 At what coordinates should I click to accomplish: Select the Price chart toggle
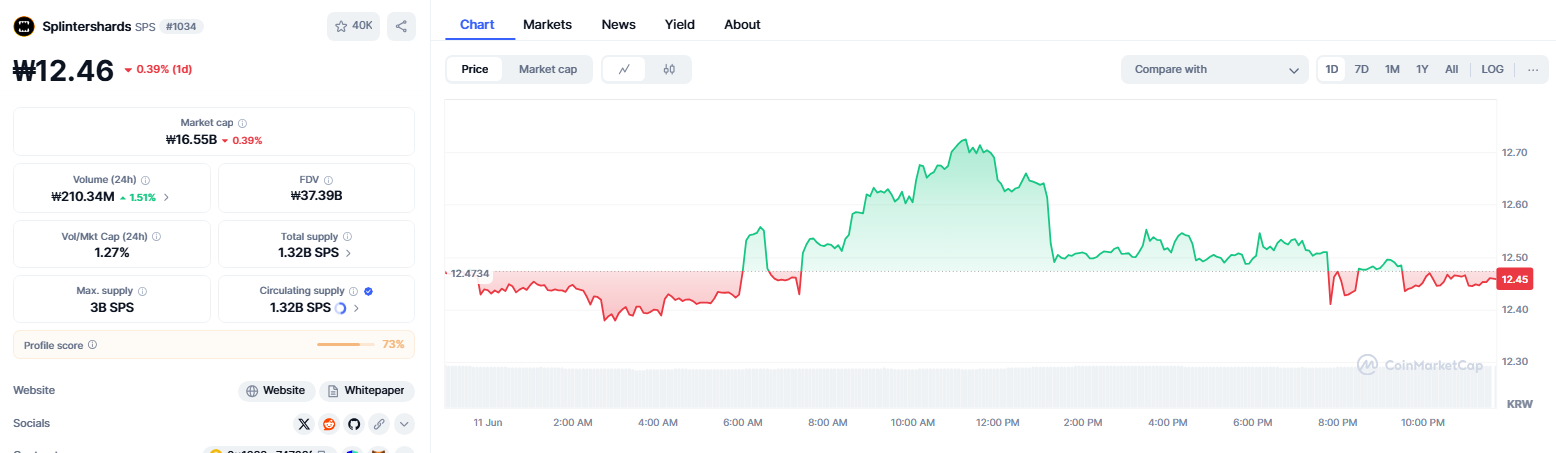[x=475, y=69]
